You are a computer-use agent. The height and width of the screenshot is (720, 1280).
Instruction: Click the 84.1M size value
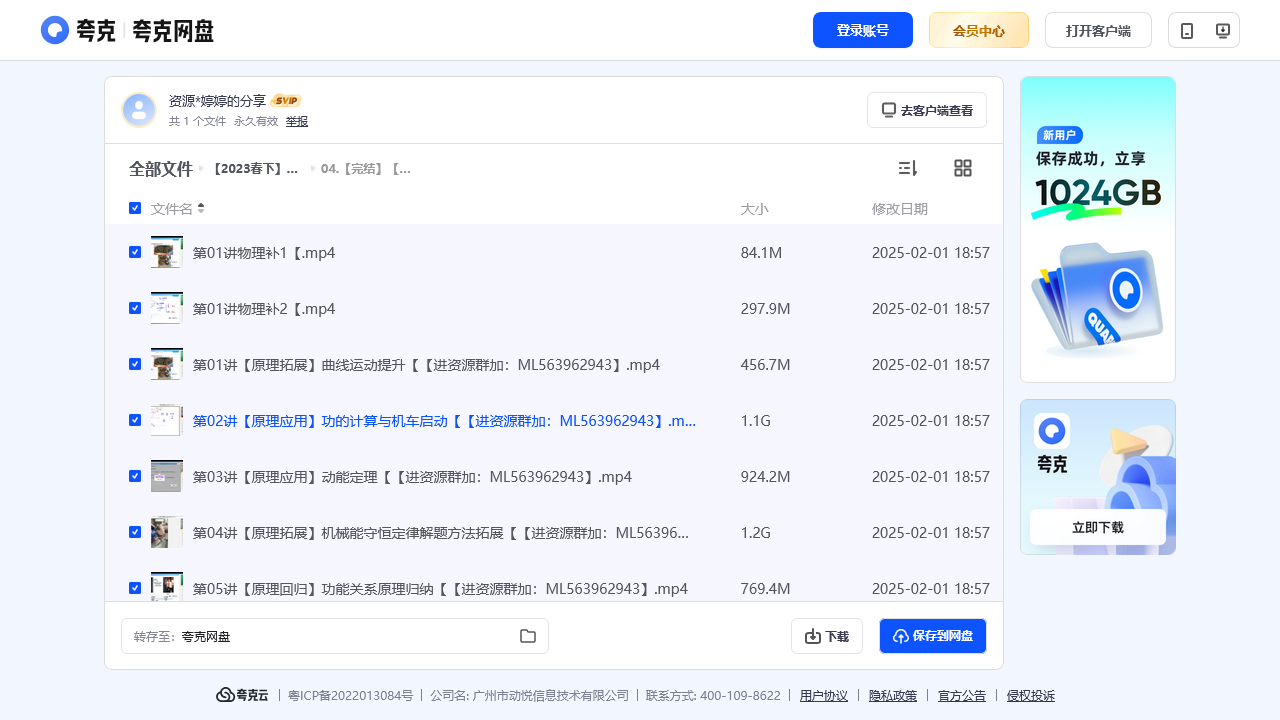pyautogui.click(x=761, y=252)
